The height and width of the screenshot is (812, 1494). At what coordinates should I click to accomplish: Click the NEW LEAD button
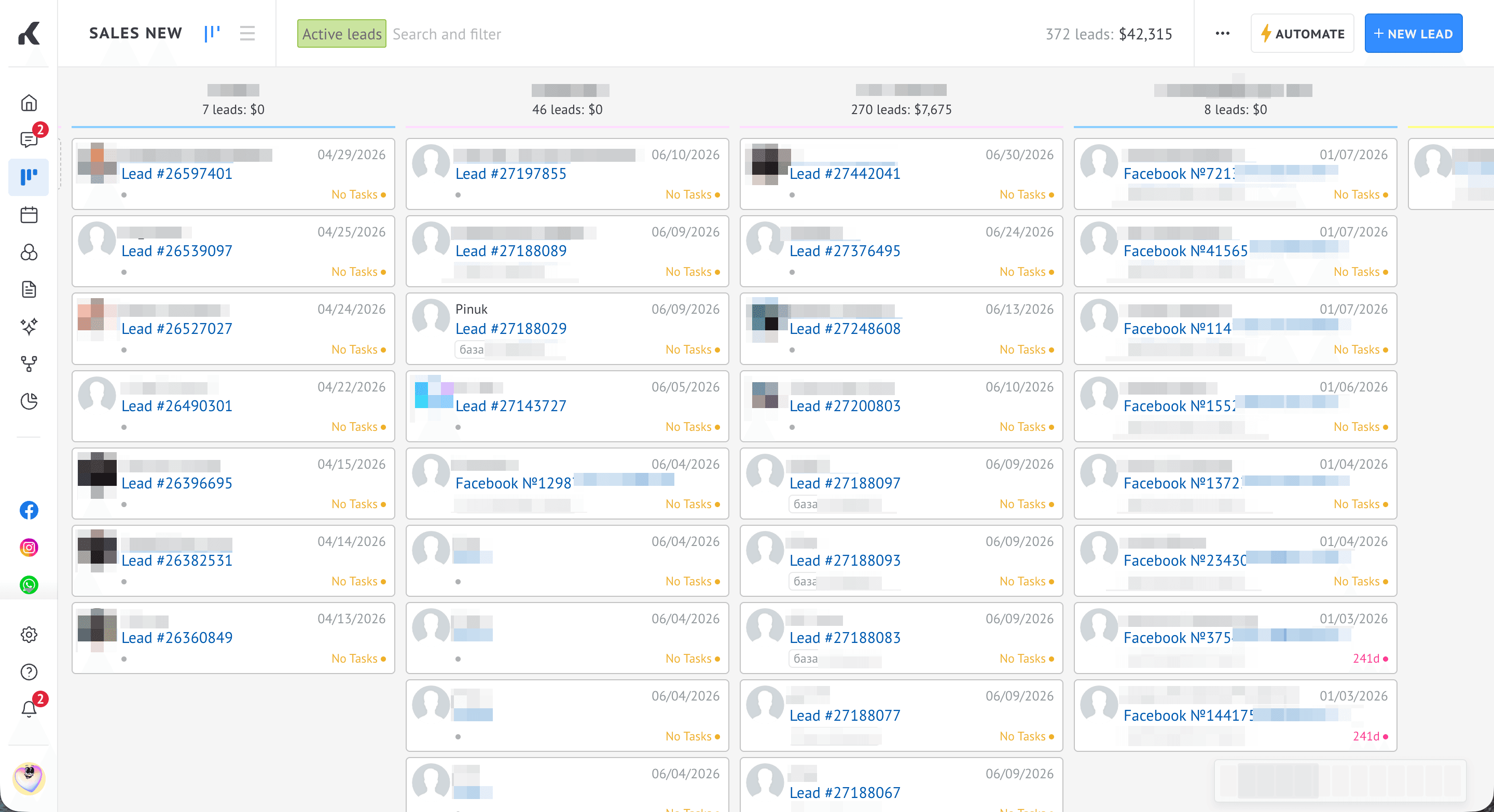[x=1414, y=34]
